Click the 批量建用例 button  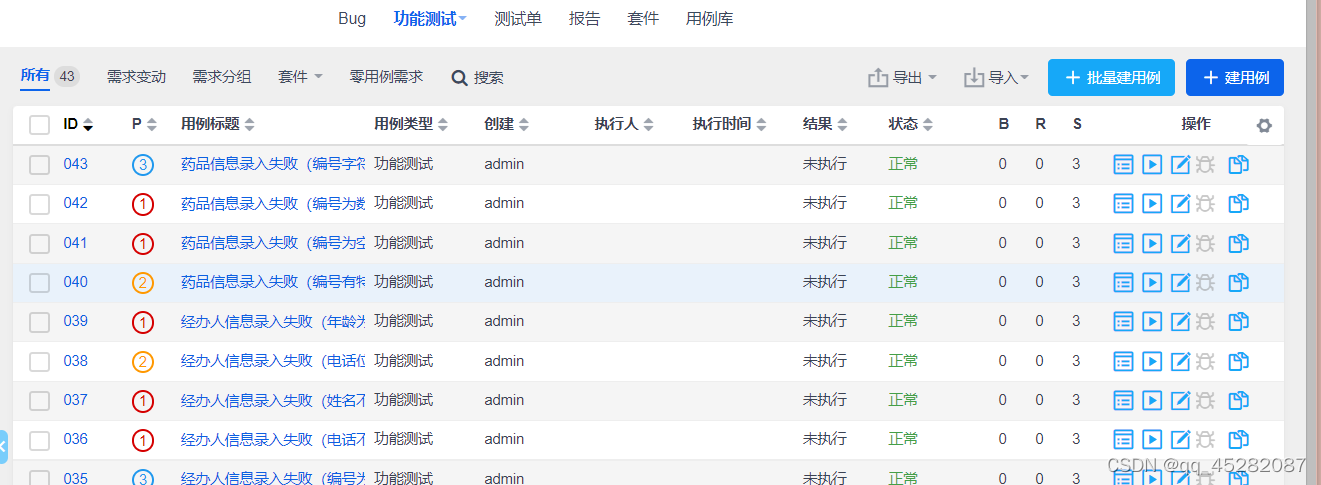tap(1110, 78)
